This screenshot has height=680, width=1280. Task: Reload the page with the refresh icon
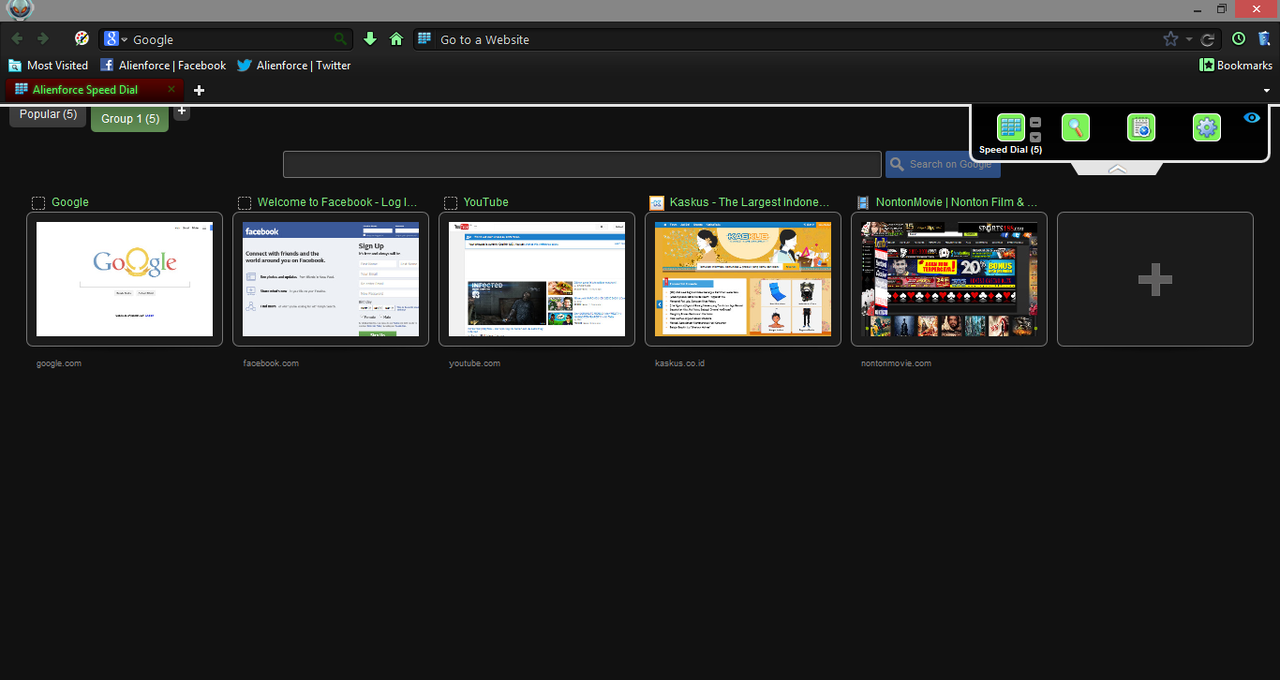tap(1207, 39)
